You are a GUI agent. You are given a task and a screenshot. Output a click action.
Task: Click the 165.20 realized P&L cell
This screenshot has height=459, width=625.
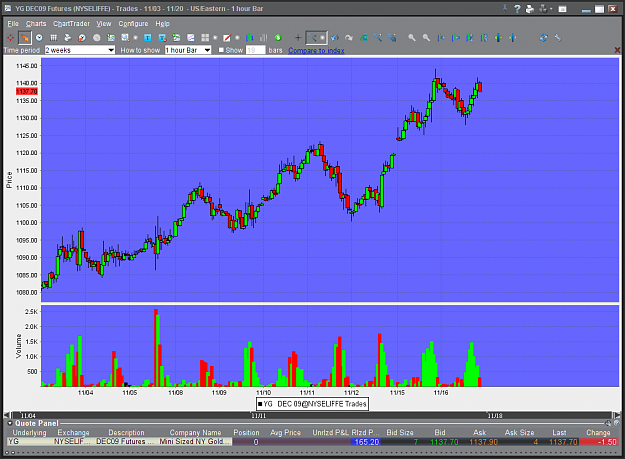coord(366,442)
